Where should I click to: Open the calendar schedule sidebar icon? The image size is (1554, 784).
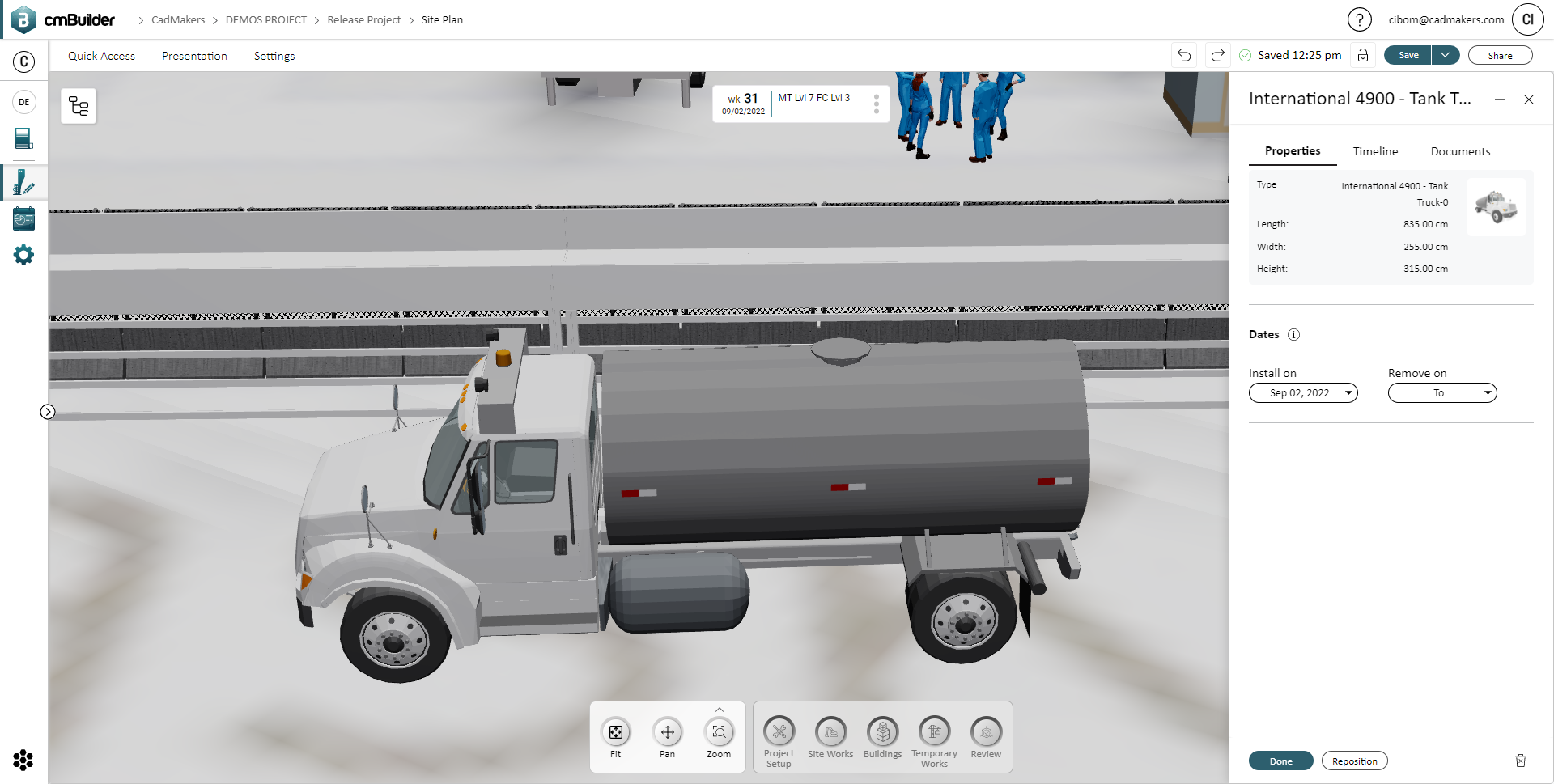pos(24,218)
